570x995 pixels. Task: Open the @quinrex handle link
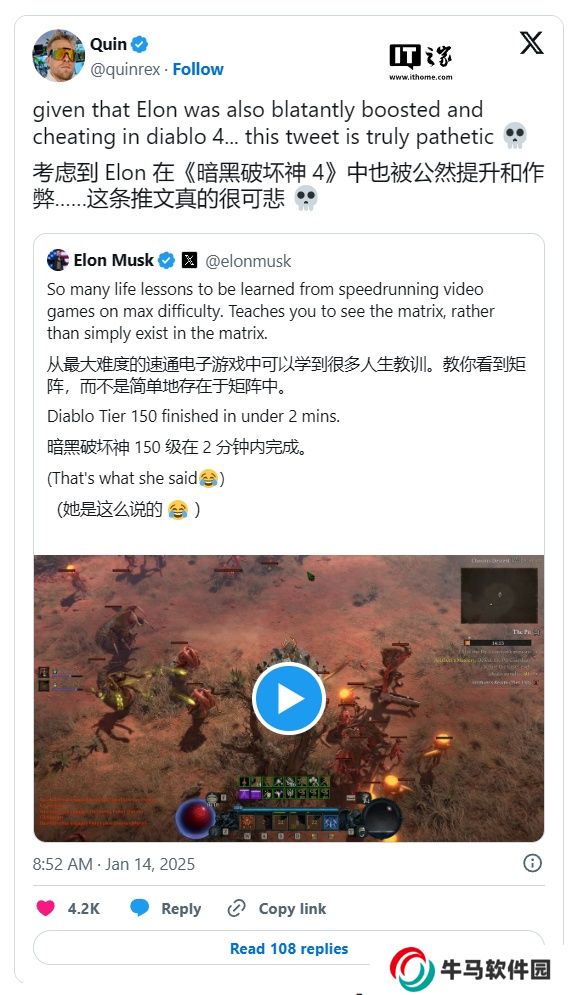point(125,69)
